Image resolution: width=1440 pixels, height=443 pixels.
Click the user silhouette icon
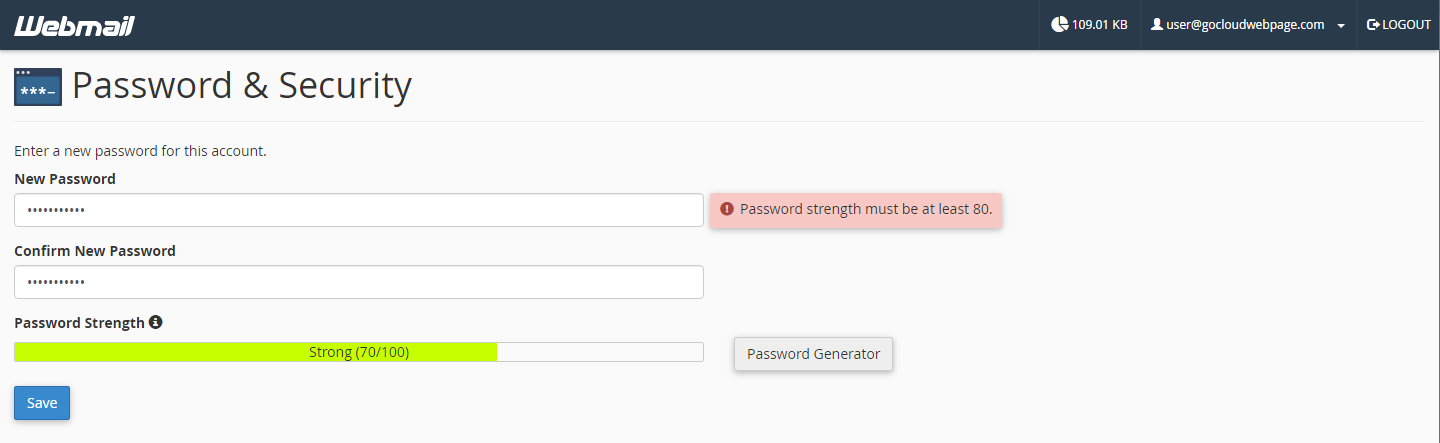point(1156,24)
